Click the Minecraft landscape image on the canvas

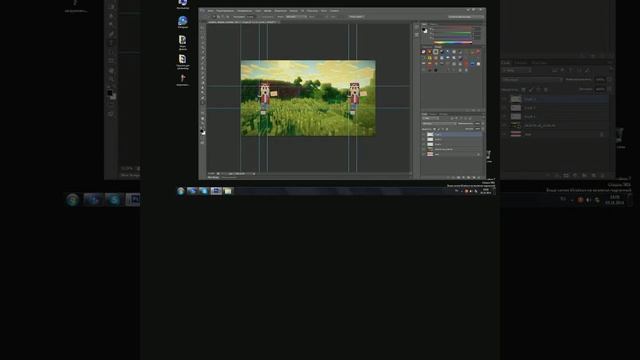click(308, 98)
